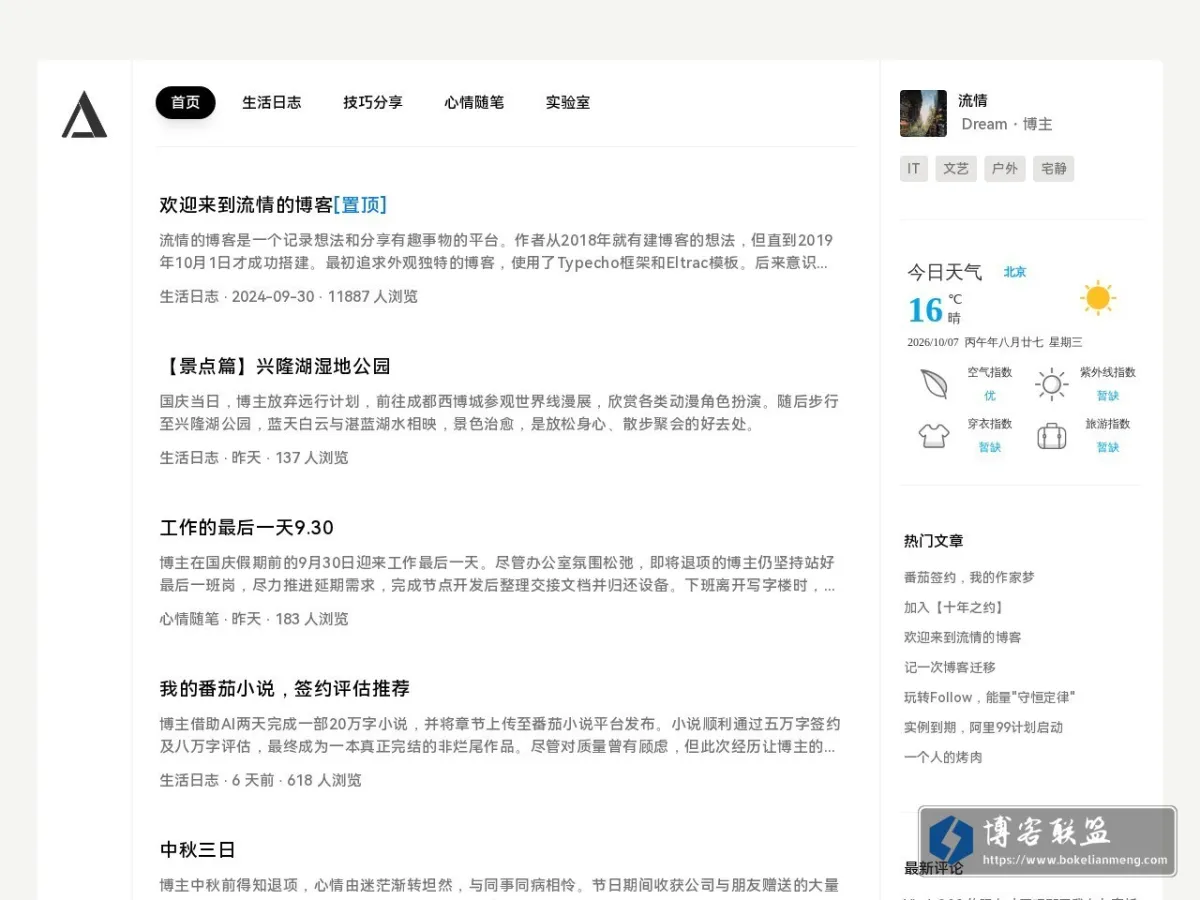Click the triangular A site logo
This screenshot has height=900, width=1200.
(84, 114)
